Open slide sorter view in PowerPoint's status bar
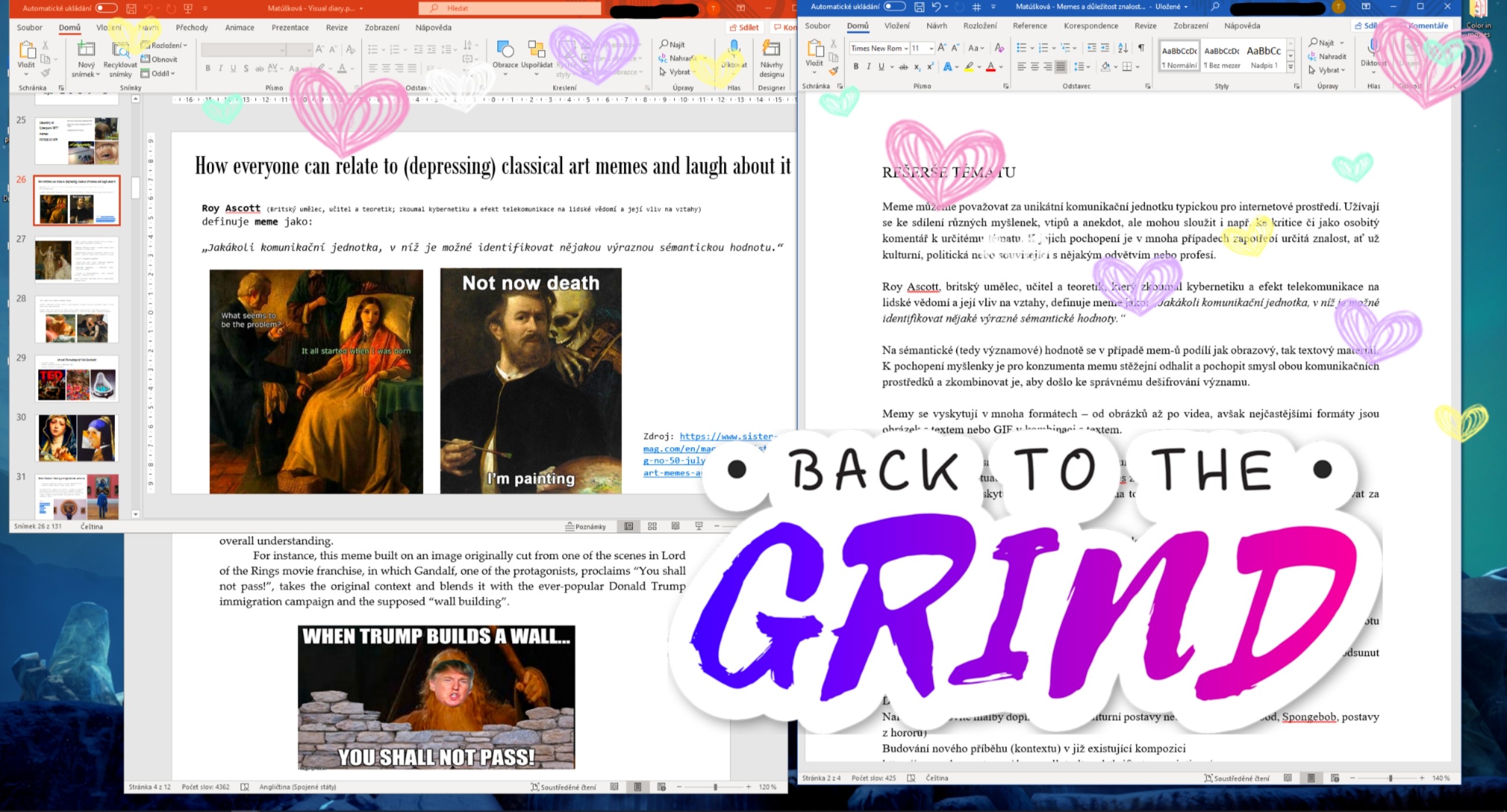 click(652, 526)
